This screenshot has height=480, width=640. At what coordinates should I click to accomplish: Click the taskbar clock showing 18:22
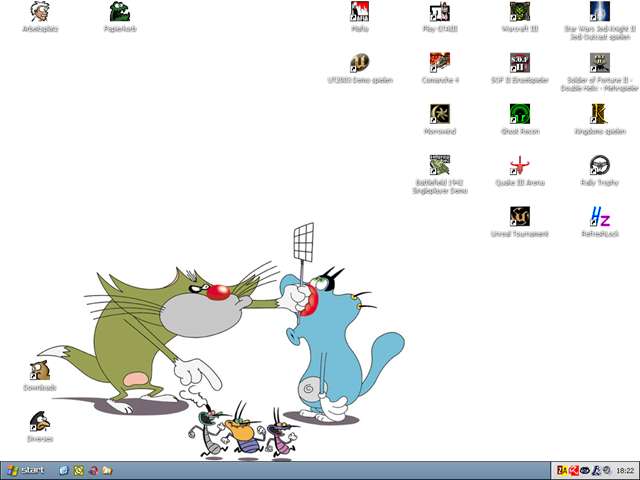(625, 471)
